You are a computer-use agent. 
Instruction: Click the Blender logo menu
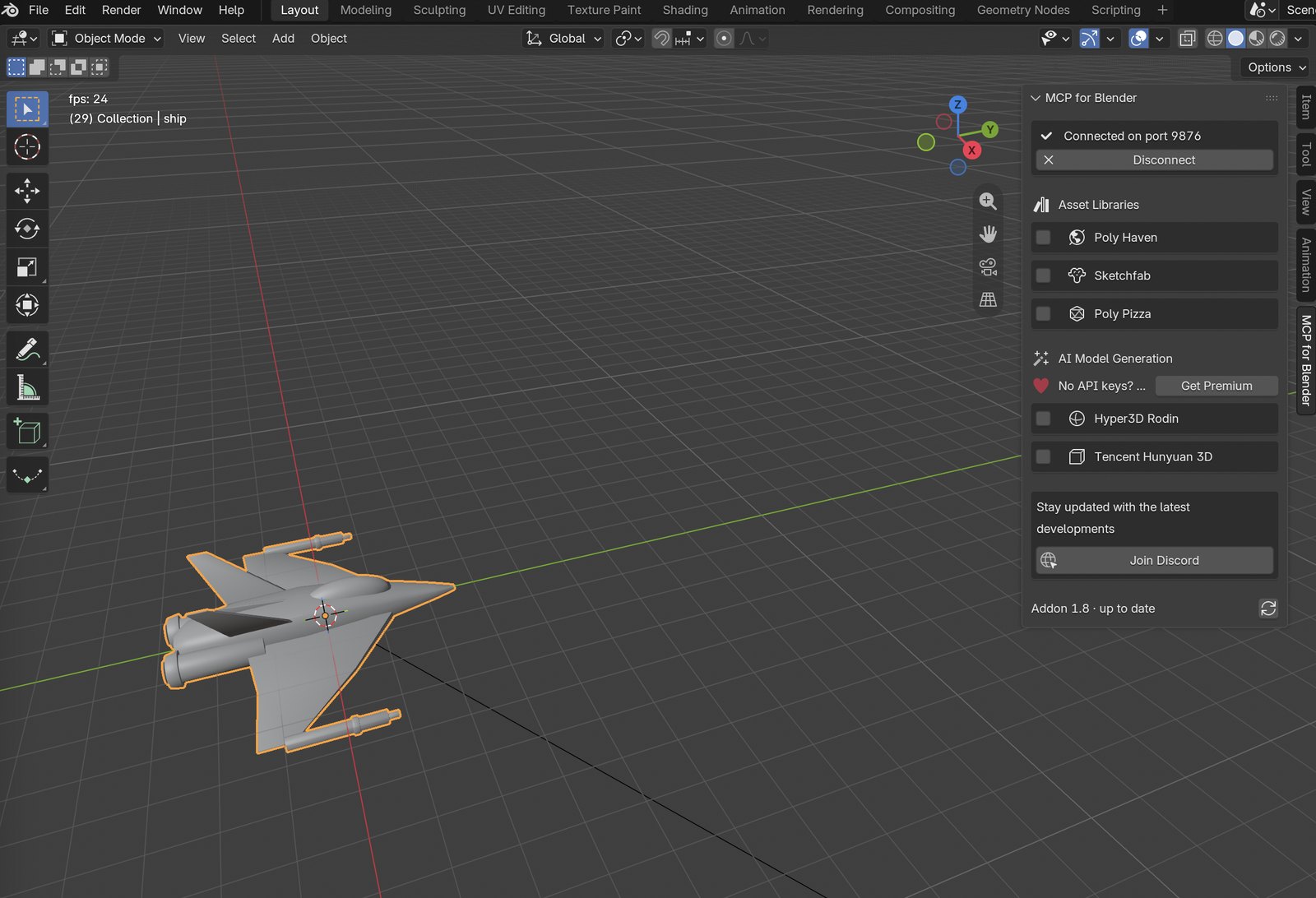tap(10, 10)
